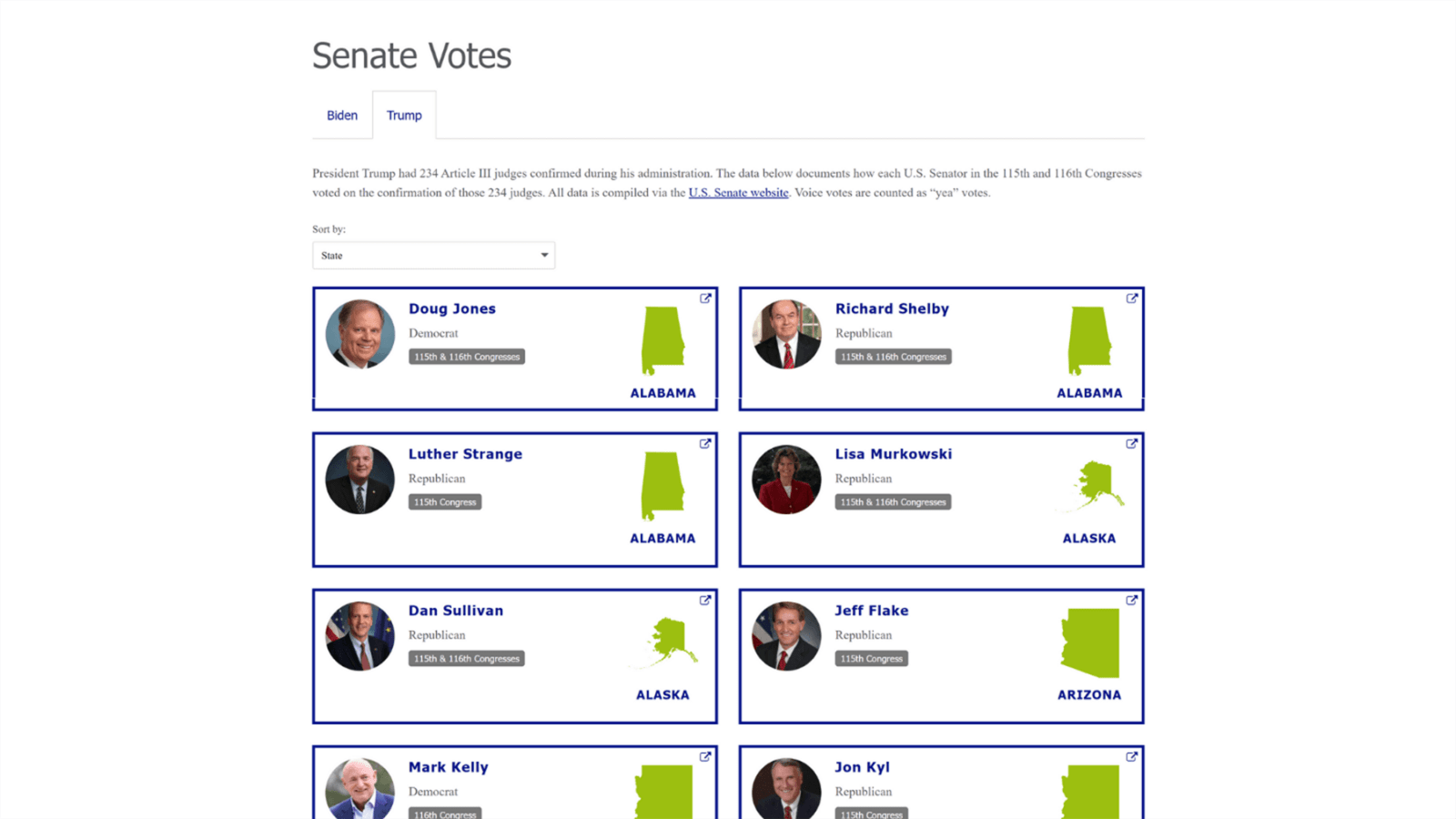
Task: Click Jeff Flake's name heading
Action: tap(872, 611)
